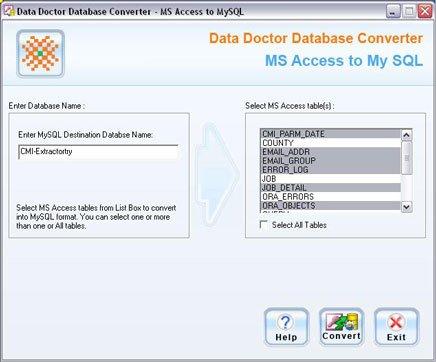
Task: Focus the MySQL destination database name field
Action: click(x=98, y=152)
